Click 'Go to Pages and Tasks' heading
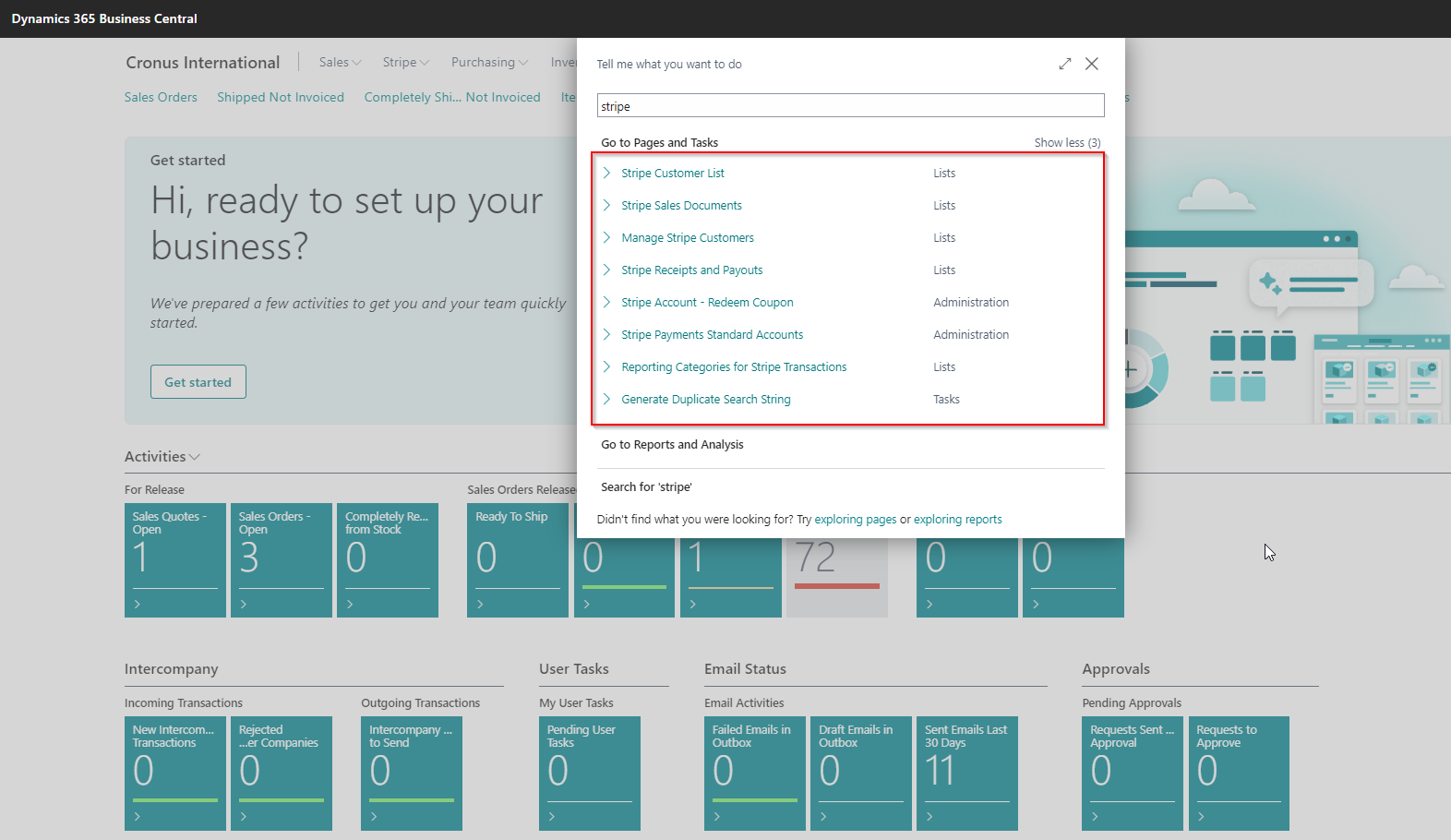The width and height of the screenshot is (1451, 840). pos(659,142)
